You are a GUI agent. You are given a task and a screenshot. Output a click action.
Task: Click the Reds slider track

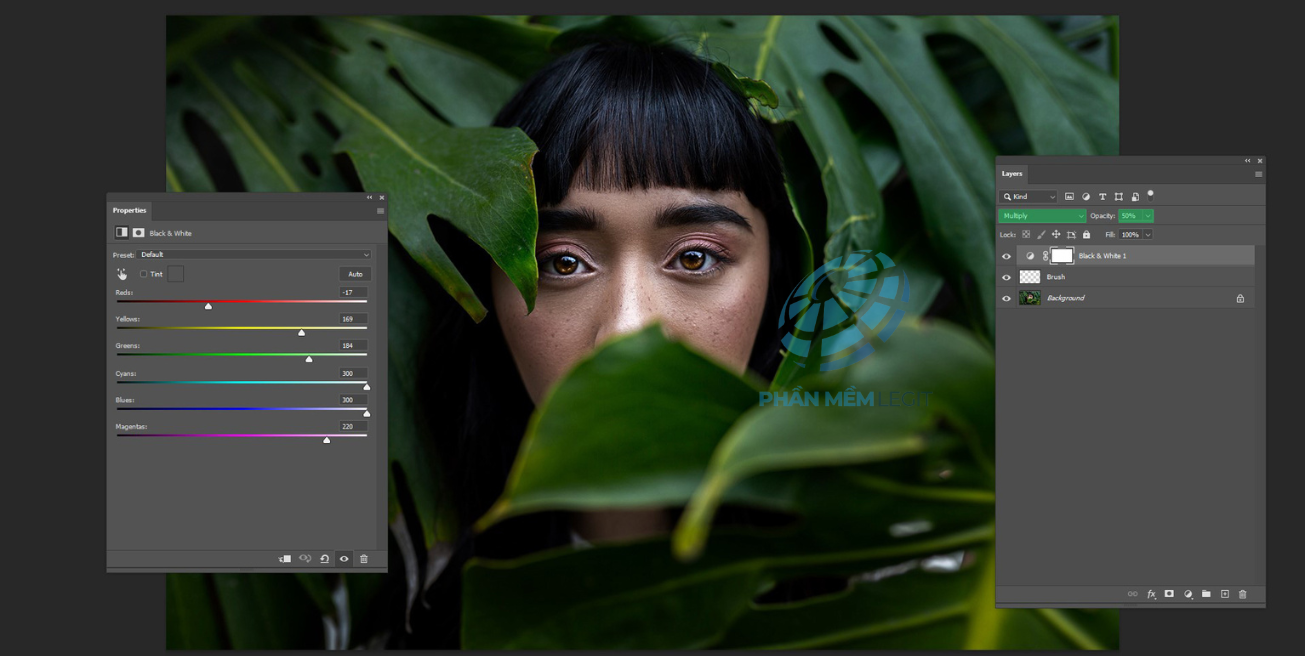(x=241, y=301)
